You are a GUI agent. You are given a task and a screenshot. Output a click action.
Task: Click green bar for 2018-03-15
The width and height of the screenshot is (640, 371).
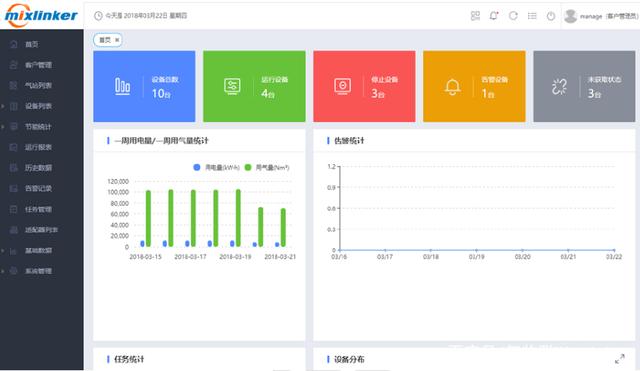[148, 218]
